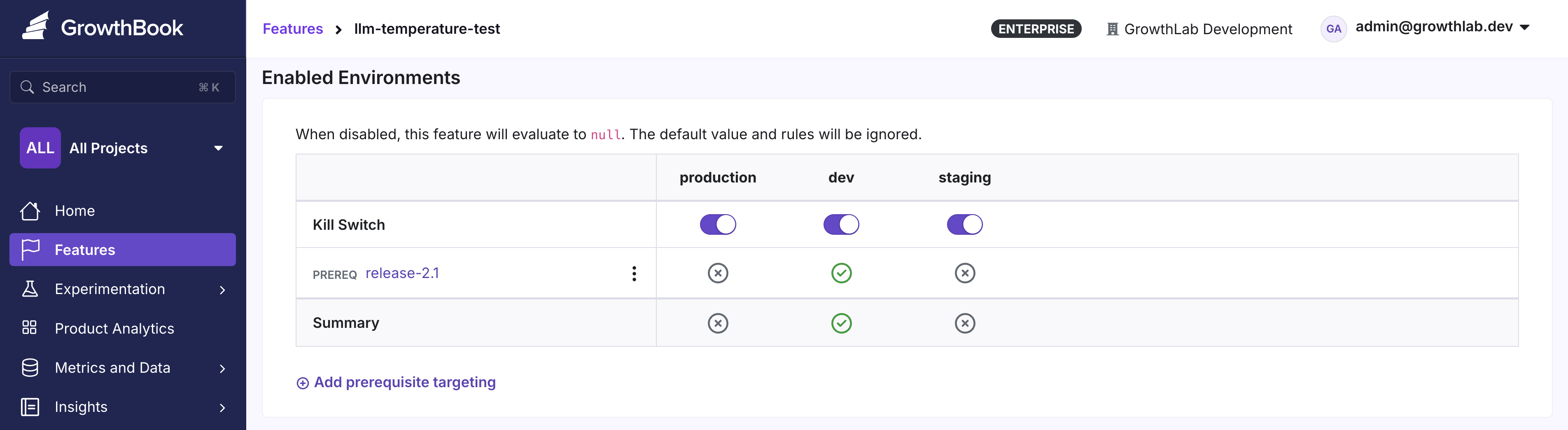Go to Features in the sidebar
This screenshot has width=1568, height=430.
[123, 250]
